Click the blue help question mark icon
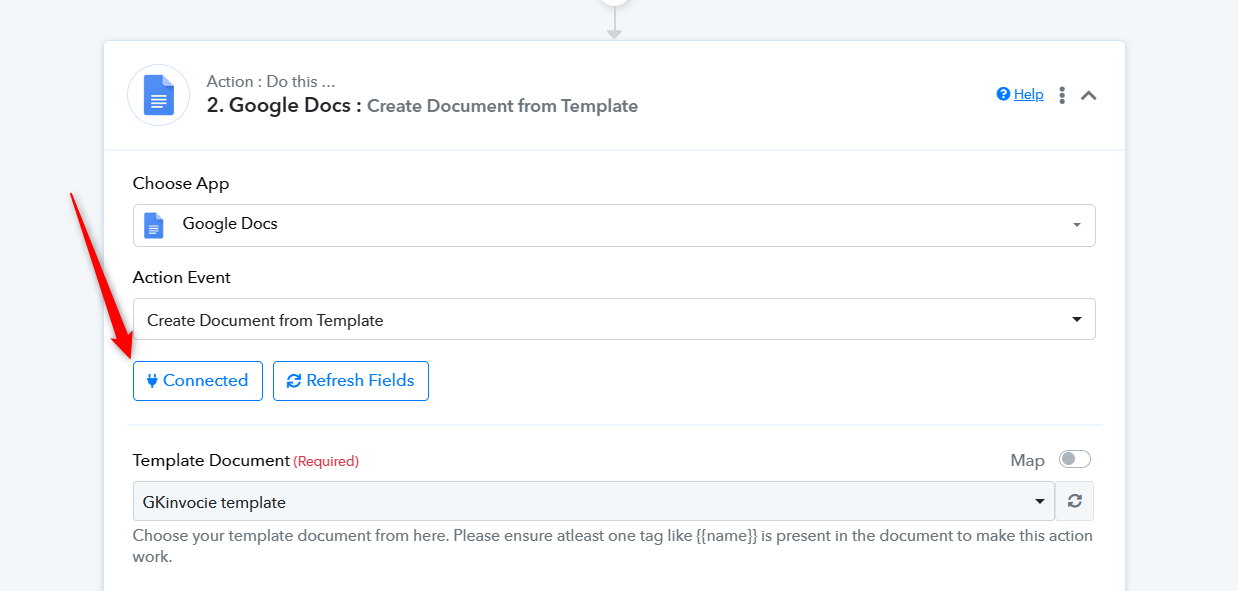This screenshot has width=1238, height=591. point(1003,94)
